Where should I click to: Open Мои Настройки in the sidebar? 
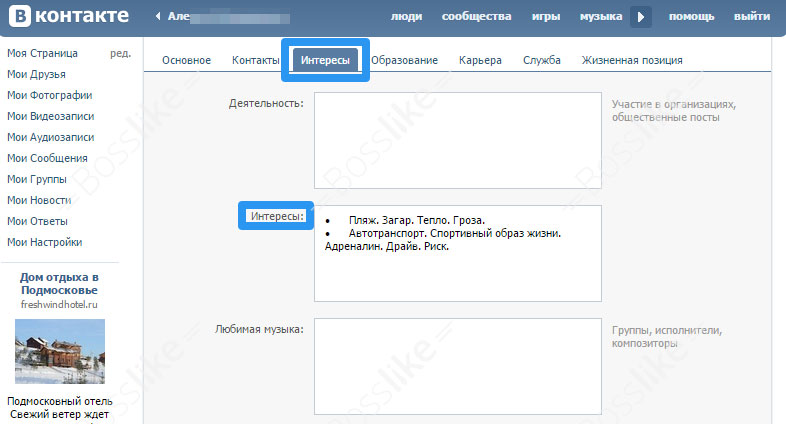click(x=45, y=243)
